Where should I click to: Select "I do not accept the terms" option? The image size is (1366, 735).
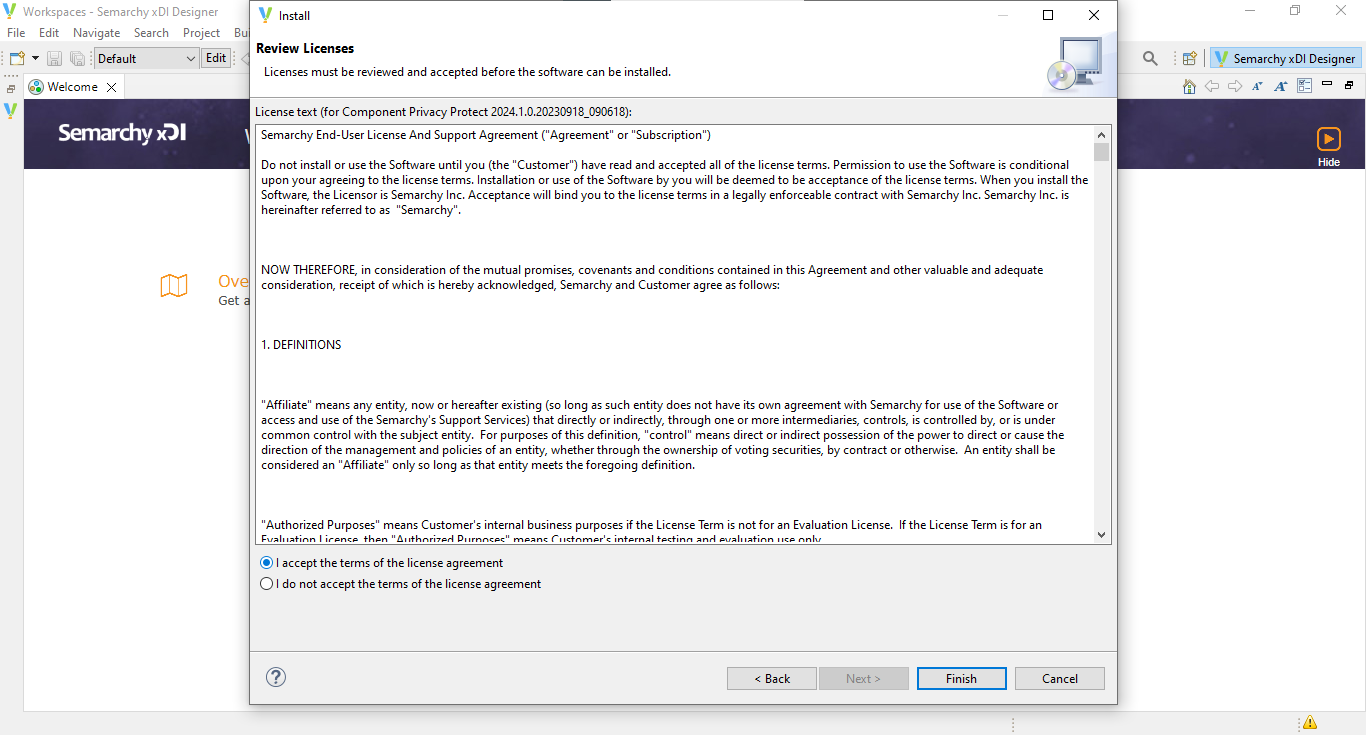266,584
